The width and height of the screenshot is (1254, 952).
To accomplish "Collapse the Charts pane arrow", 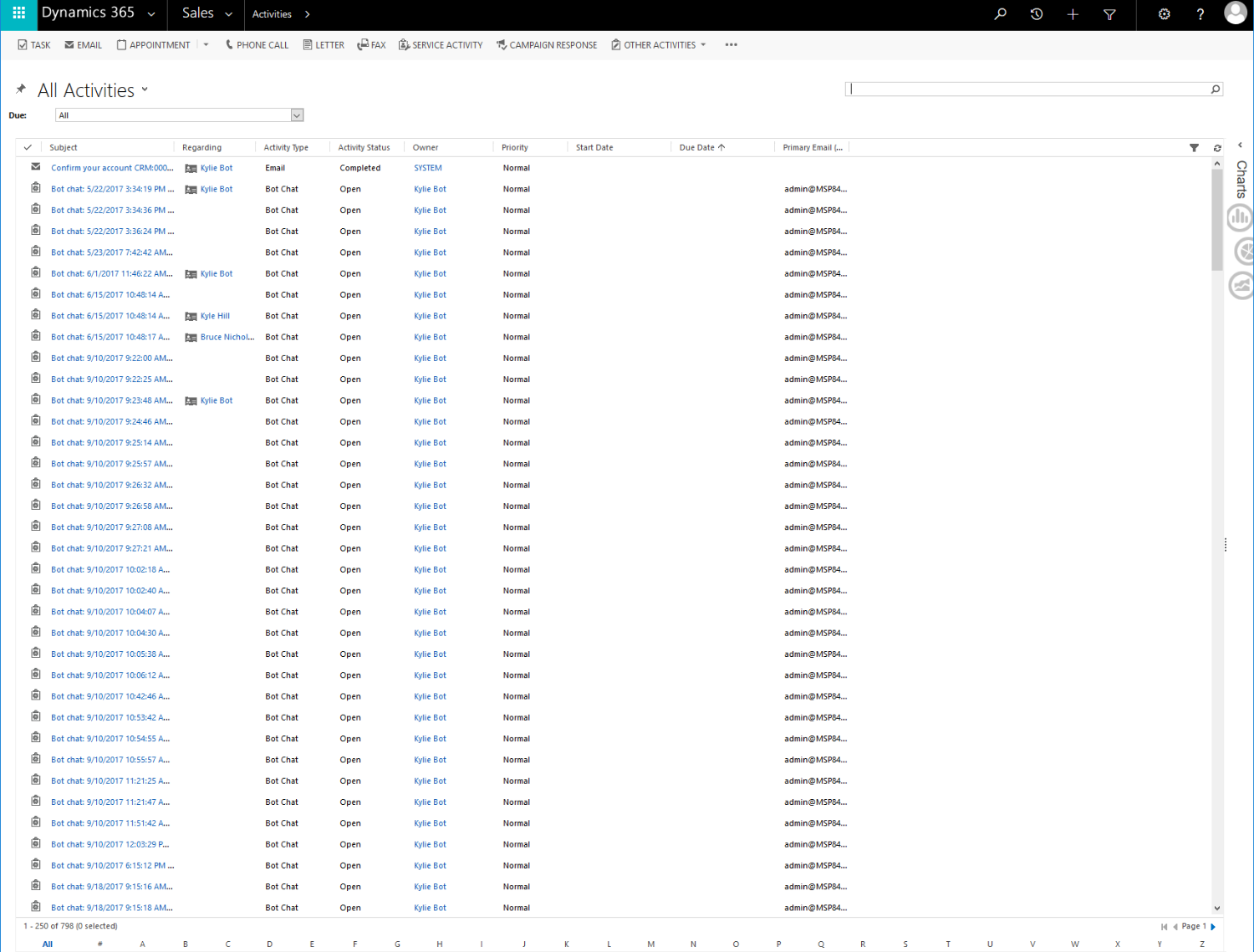I will tap(1240, 145).
